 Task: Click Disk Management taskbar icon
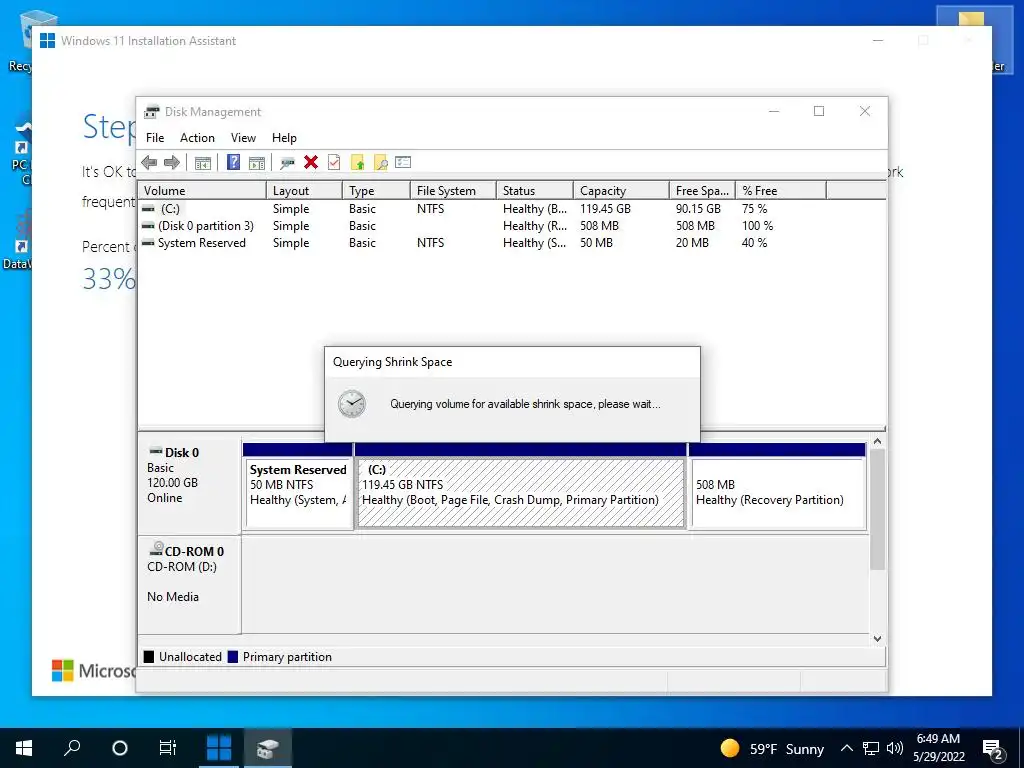267,748
